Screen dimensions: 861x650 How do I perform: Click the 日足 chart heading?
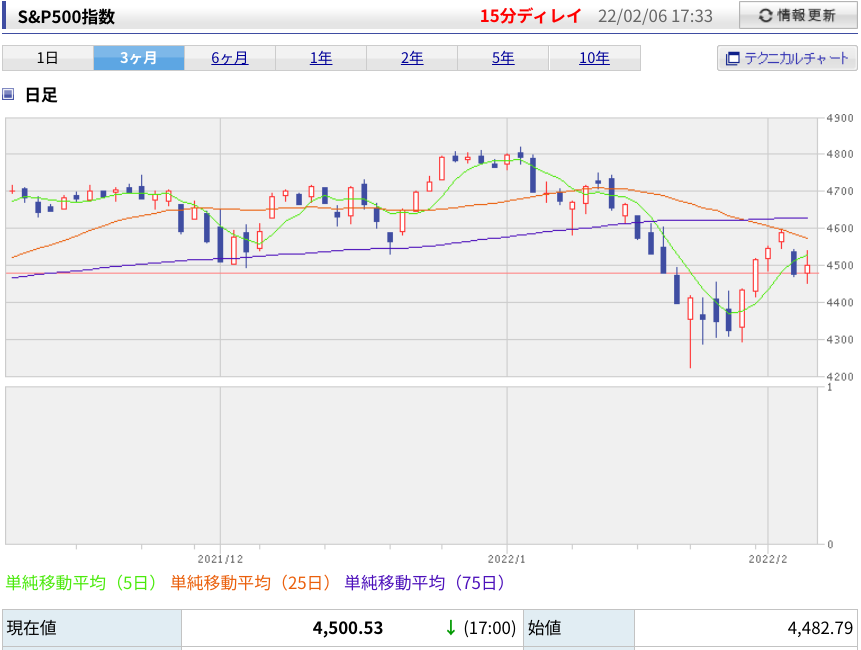[x=41, y=95]
